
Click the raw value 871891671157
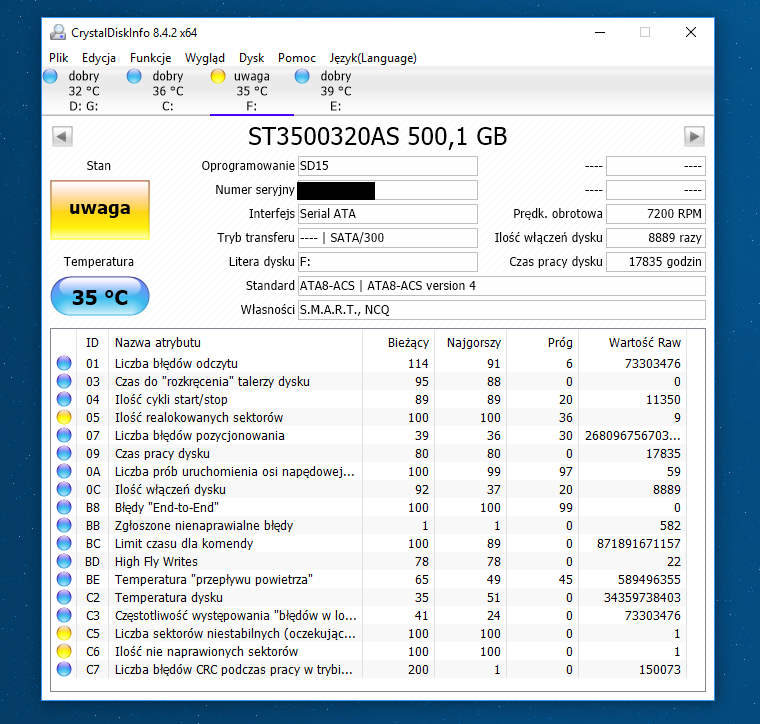pyautogui.click(x=638, y=543)
